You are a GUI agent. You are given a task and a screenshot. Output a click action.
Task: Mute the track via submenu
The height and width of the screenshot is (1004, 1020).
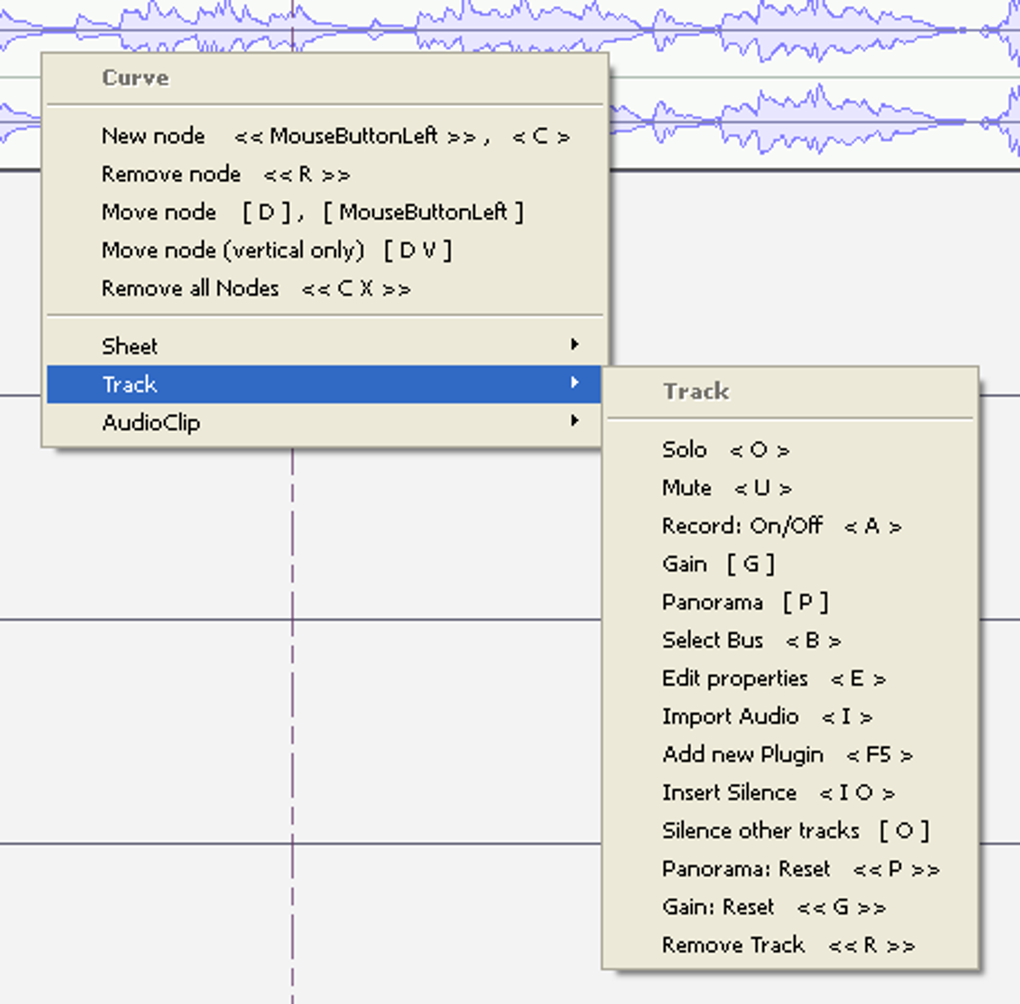pyautogui.click(x=790, y=488)
